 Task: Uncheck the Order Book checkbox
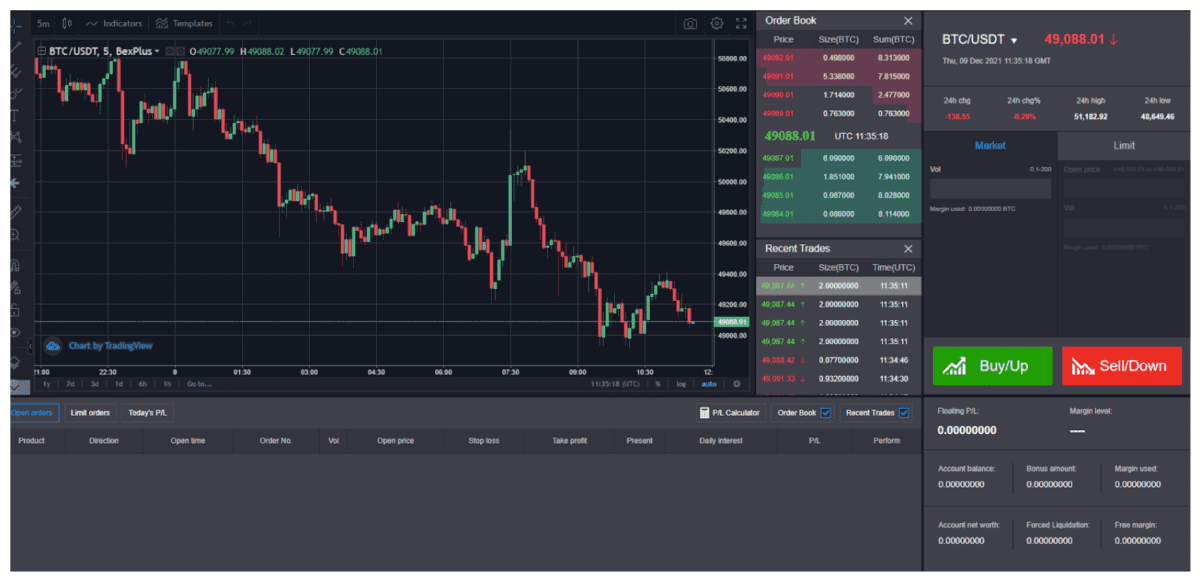coord(825,412)
